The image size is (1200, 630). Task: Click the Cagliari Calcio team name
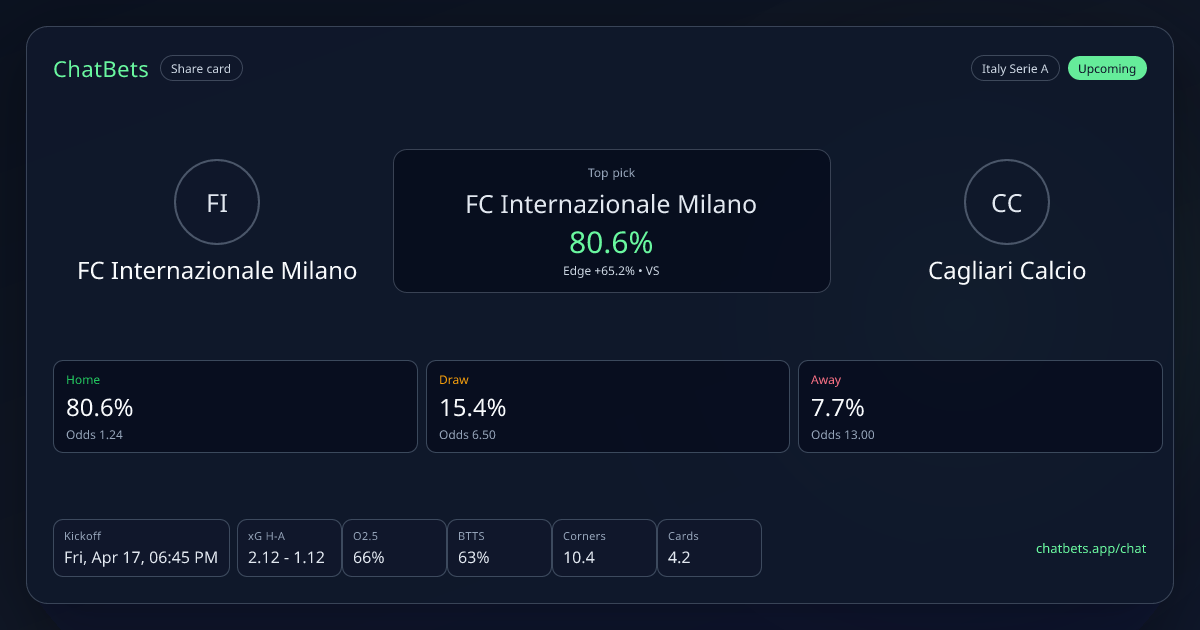click(1006, 271)
